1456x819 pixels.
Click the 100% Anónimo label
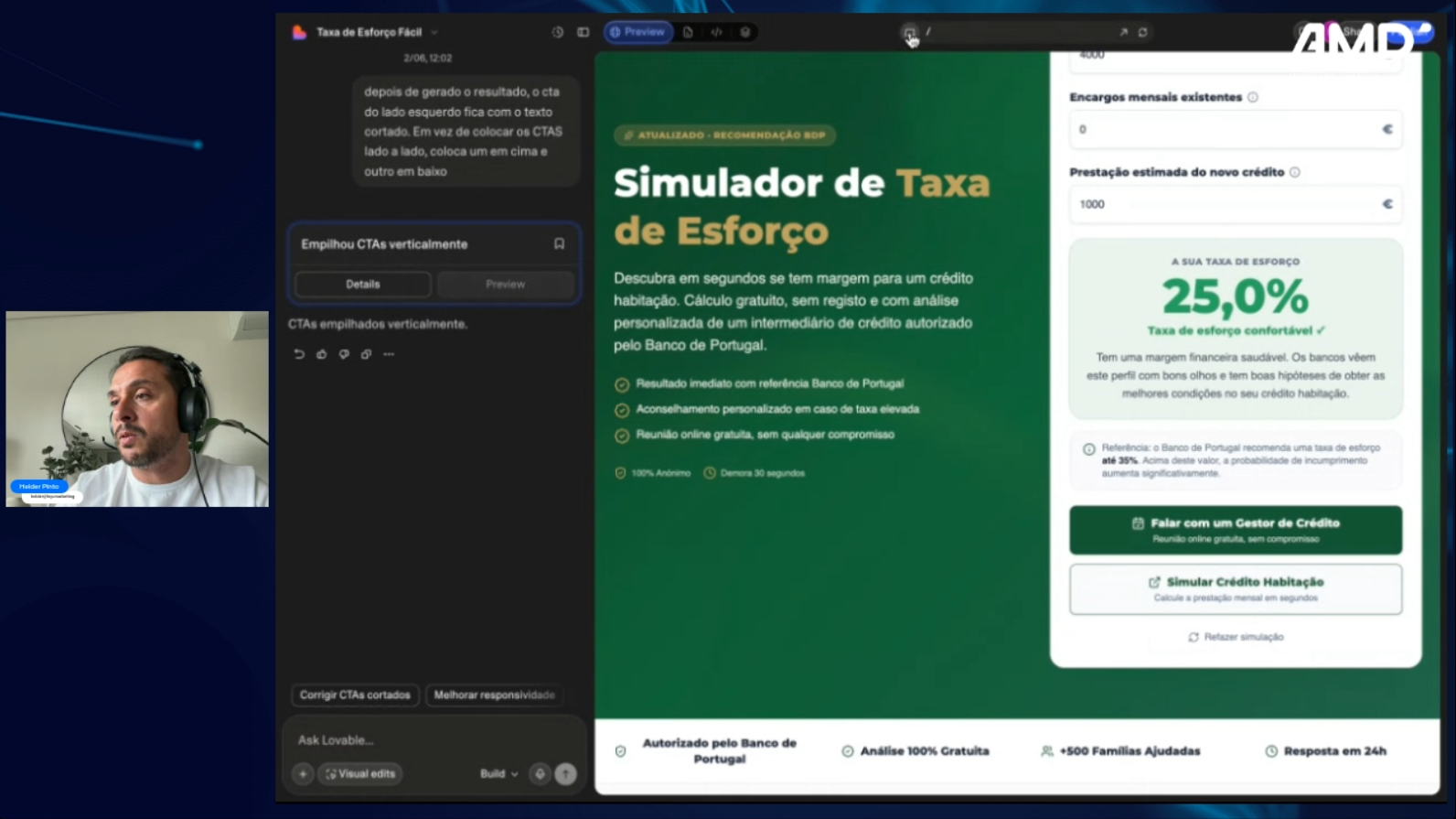coord(660,473)
